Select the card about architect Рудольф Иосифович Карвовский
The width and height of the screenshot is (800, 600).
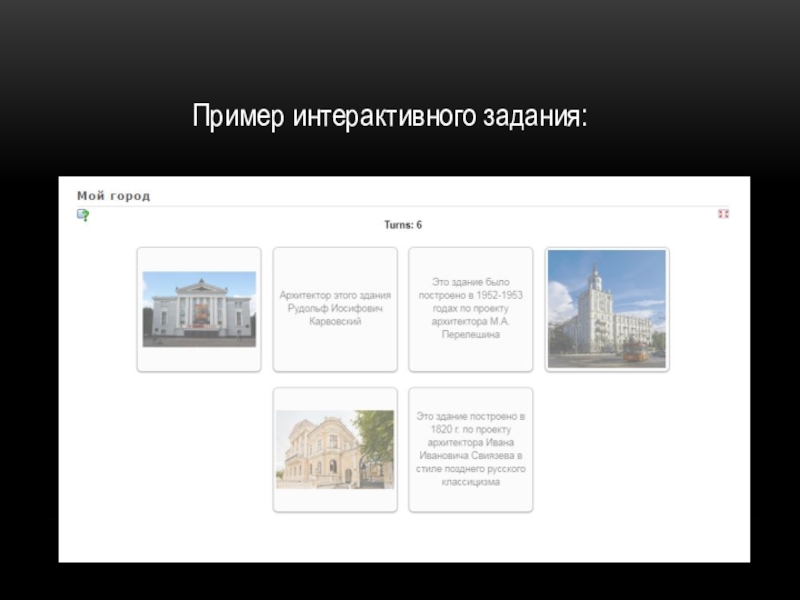(335, 310)
